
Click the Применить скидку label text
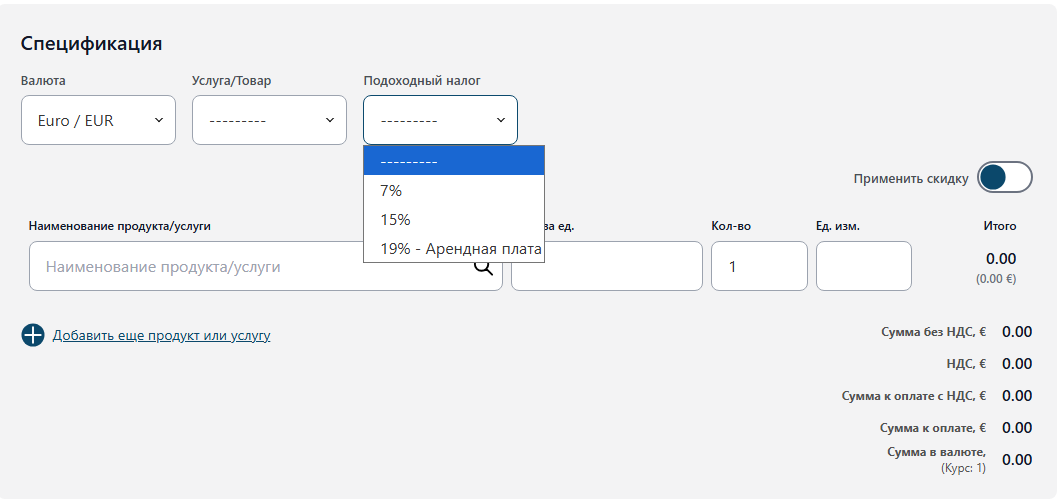pos(910,179)
